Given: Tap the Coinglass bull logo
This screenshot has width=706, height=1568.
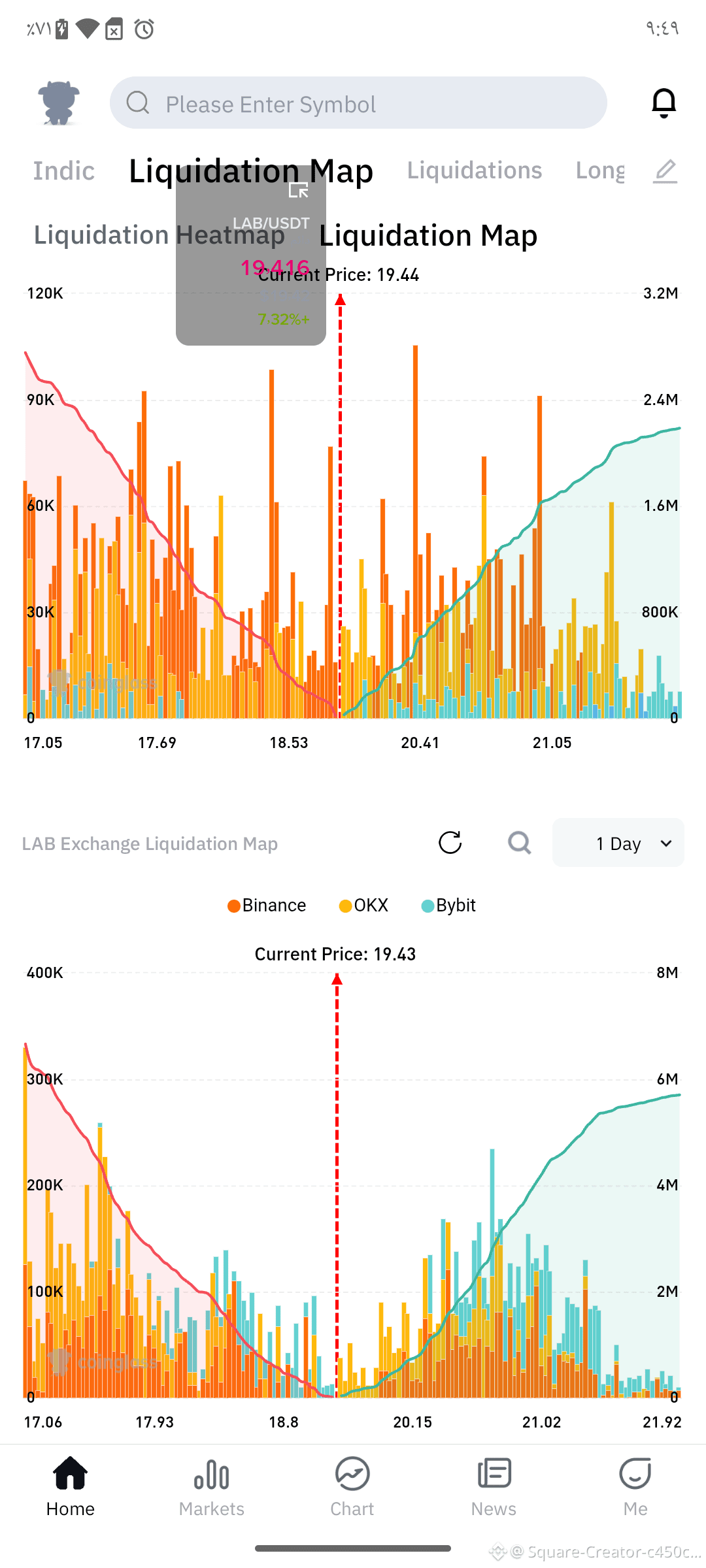Looking at the screenshot, I should tap(59, 103).
